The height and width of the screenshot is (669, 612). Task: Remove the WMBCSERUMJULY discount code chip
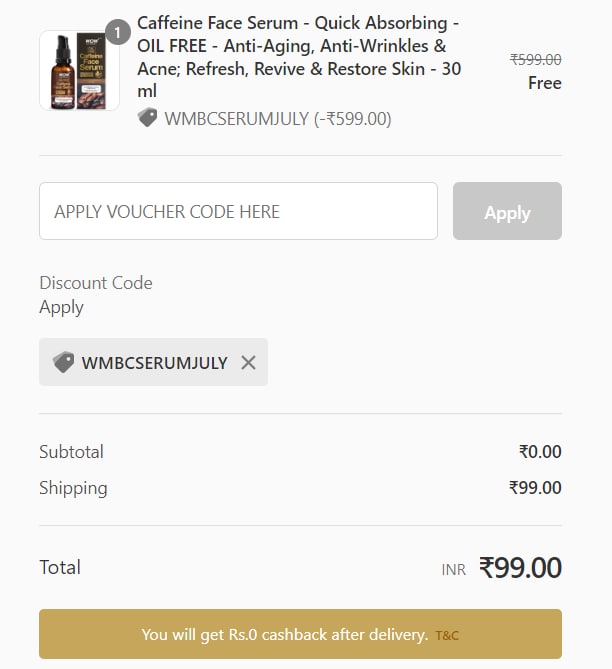[x=248, y=363]
